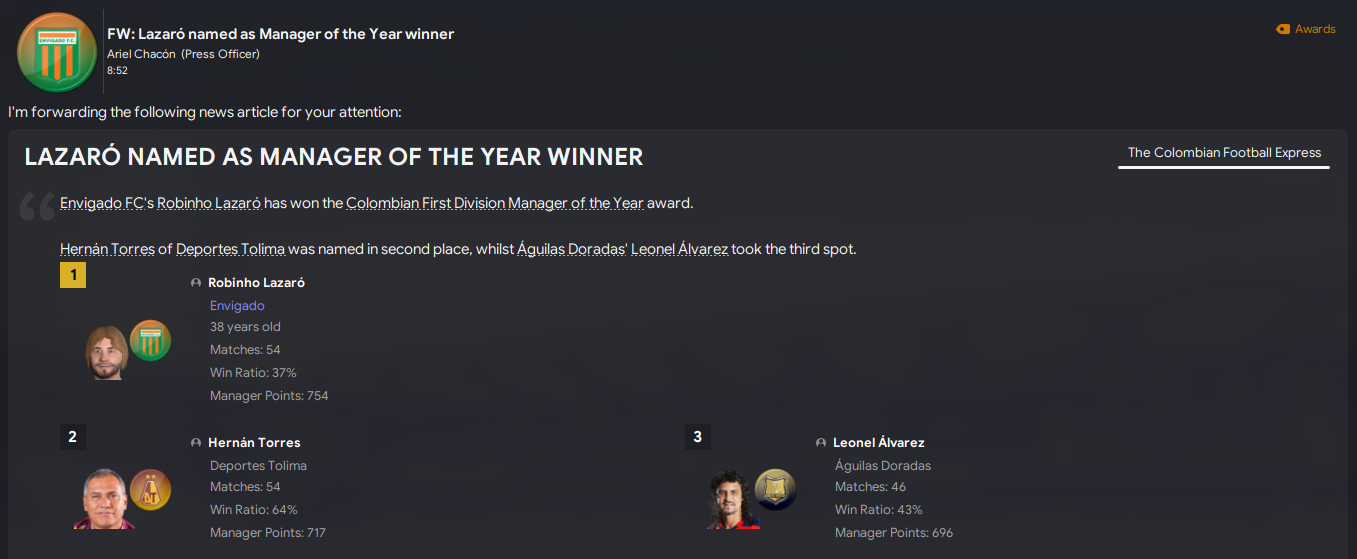This screenshot has height=559, width=1357.
Task: View Robinho Lazaró's face portrait
Action: click(x=106, y=352)
